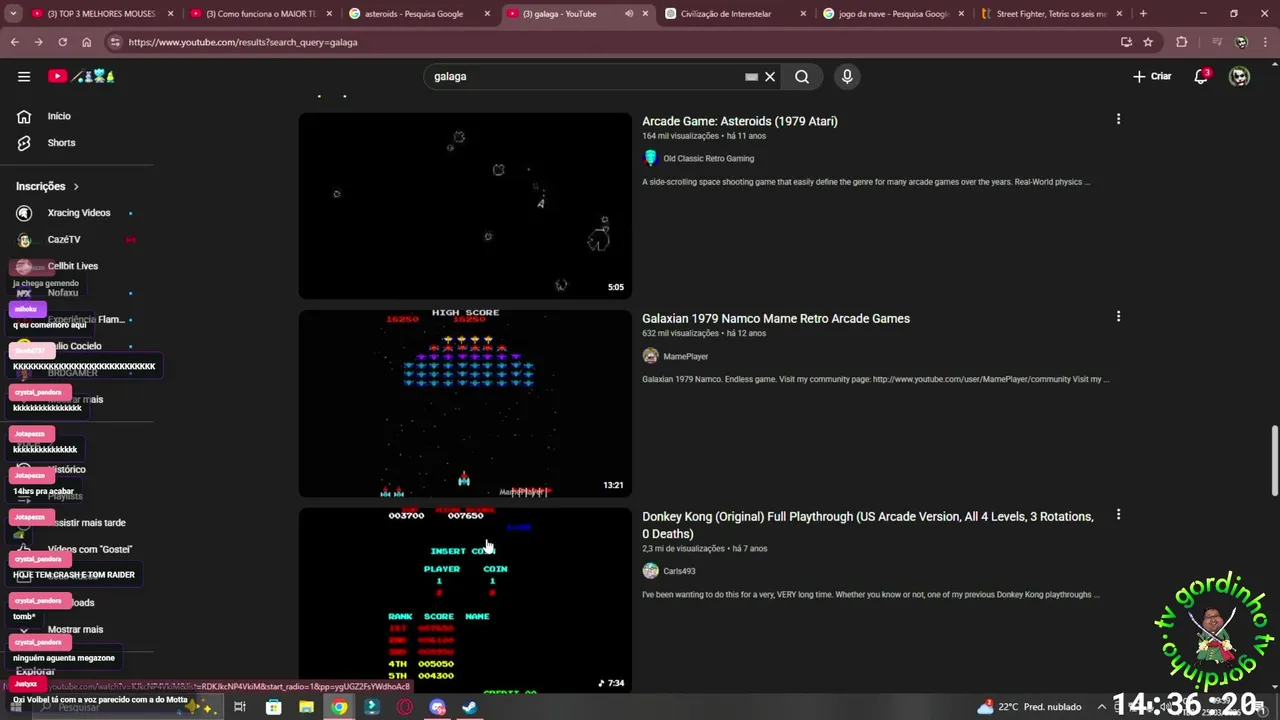1280x720 pixels.
Task: Open Chrome media controls icon
Action: [x=1217, y=42]
